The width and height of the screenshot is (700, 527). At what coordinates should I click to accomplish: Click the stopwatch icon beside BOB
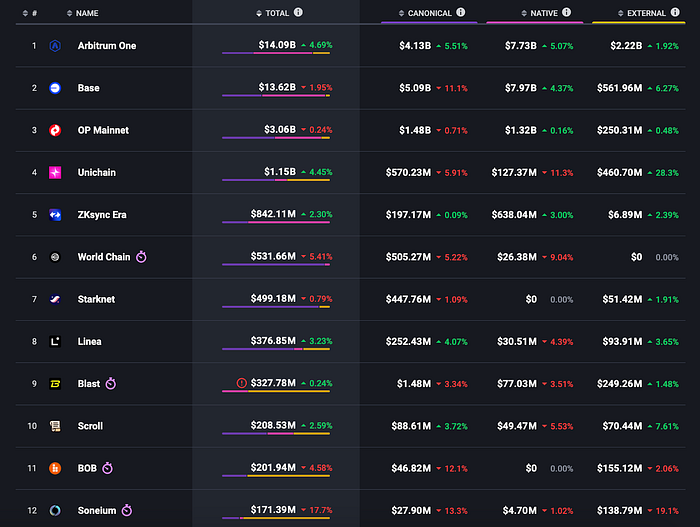click(x=108, y=468)
